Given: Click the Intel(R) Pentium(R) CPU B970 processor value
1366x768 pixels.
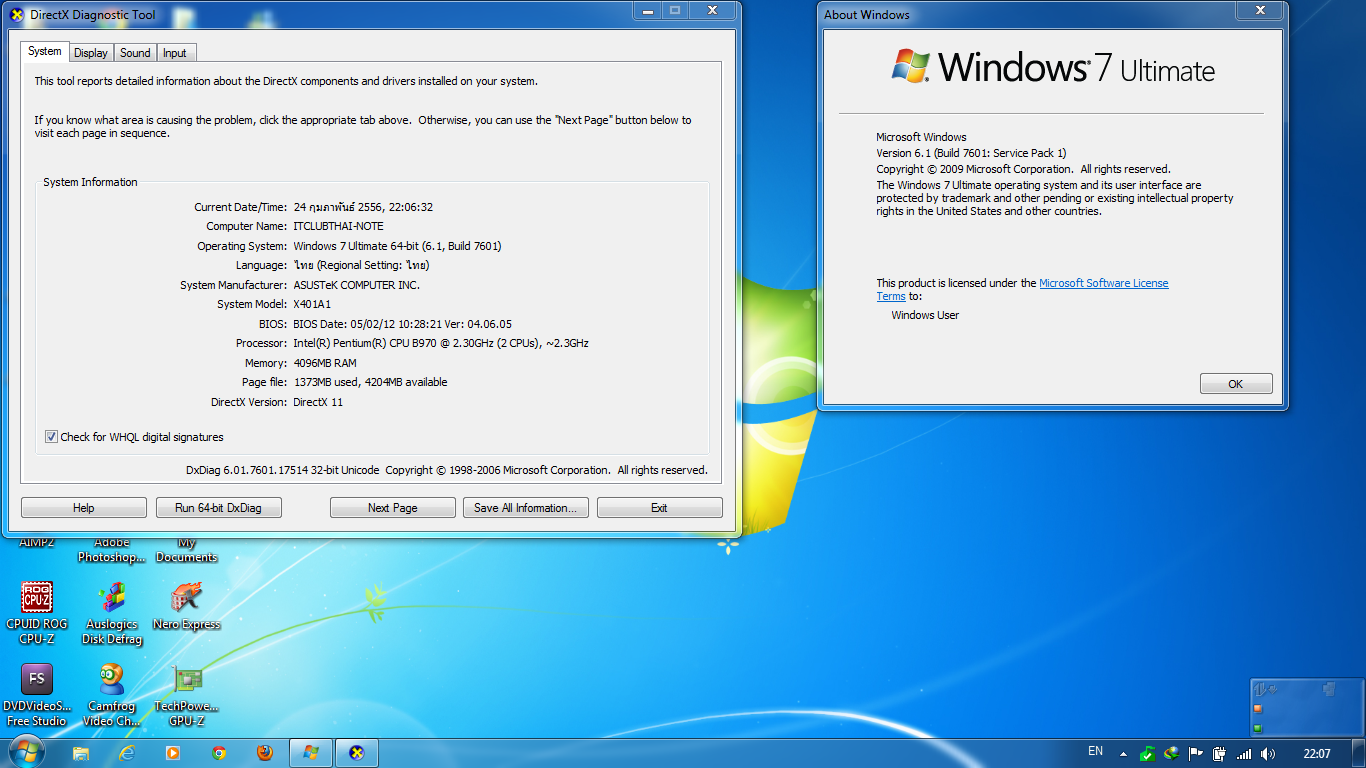Looking at the screenshot, I should coord(441,343).
